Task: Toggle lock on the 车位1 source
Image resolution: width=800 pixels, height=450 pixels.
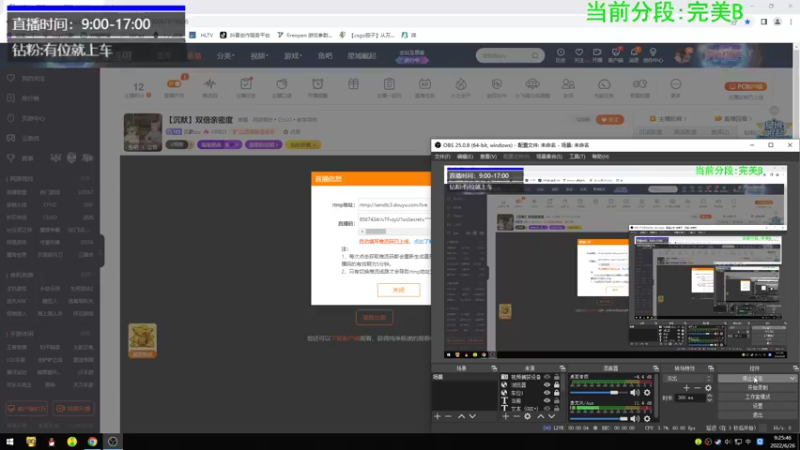Action: (557, 393)
